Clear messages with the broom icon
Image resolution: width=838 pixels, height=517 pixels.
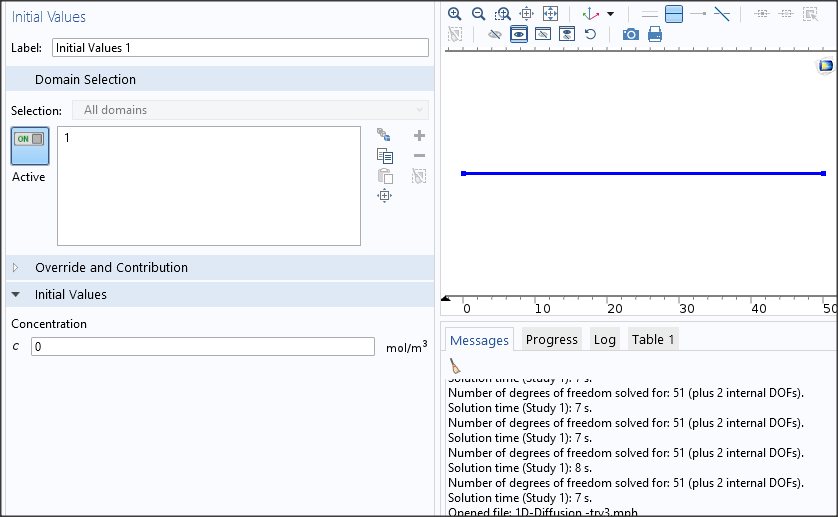[455, 366]
